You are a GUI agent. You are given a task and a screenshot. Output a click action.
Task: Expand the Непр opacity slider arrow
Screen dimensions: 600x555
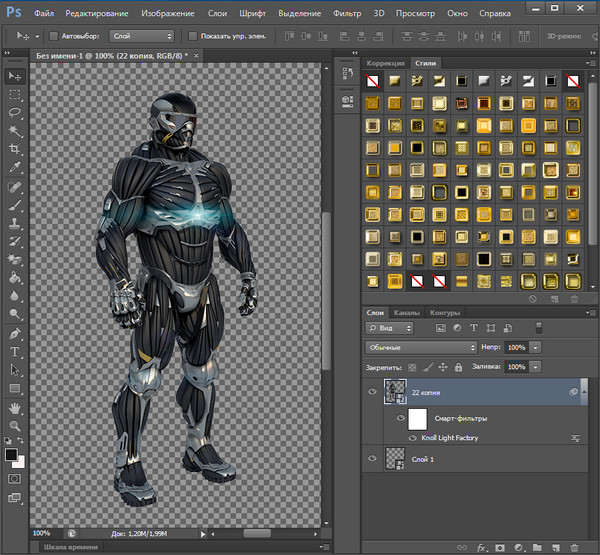click(x=536, y=347)
